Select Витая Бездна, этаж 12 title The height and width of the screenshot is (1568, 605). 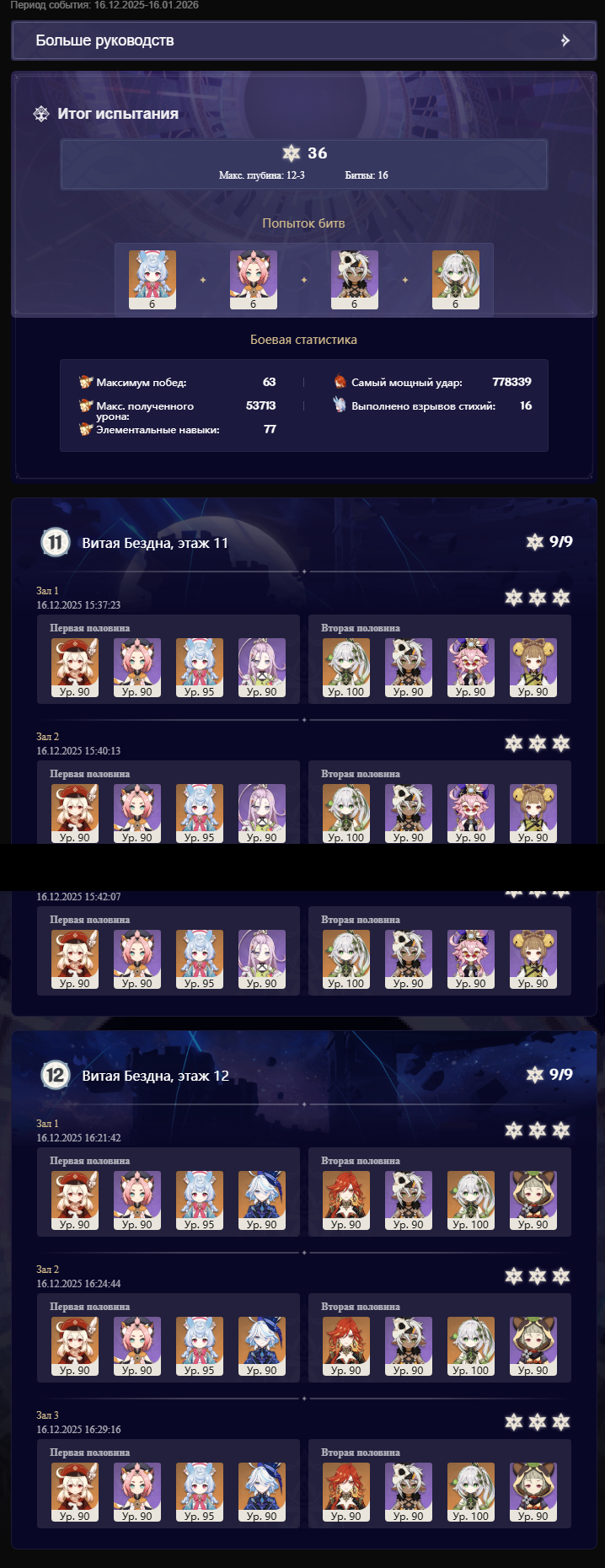click(x=156, y=1076)
